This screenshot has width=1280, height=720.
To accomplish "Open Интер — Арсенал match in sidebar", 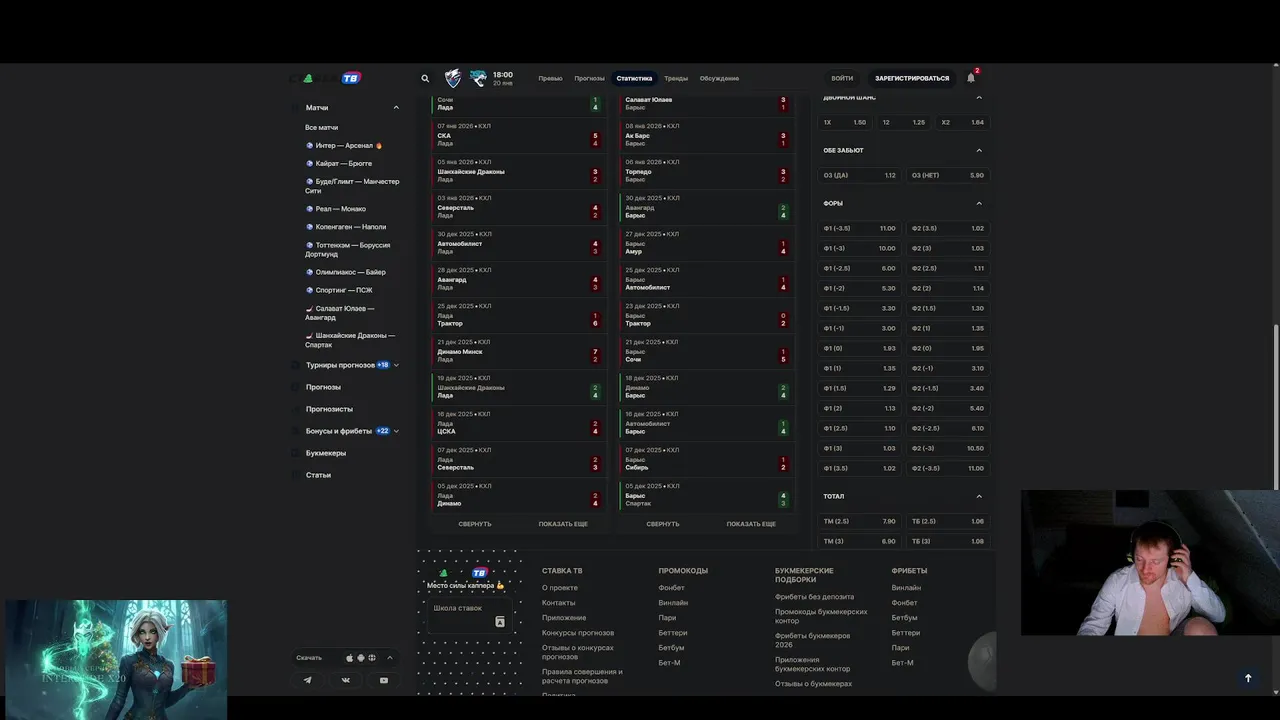I will point(344,146).
